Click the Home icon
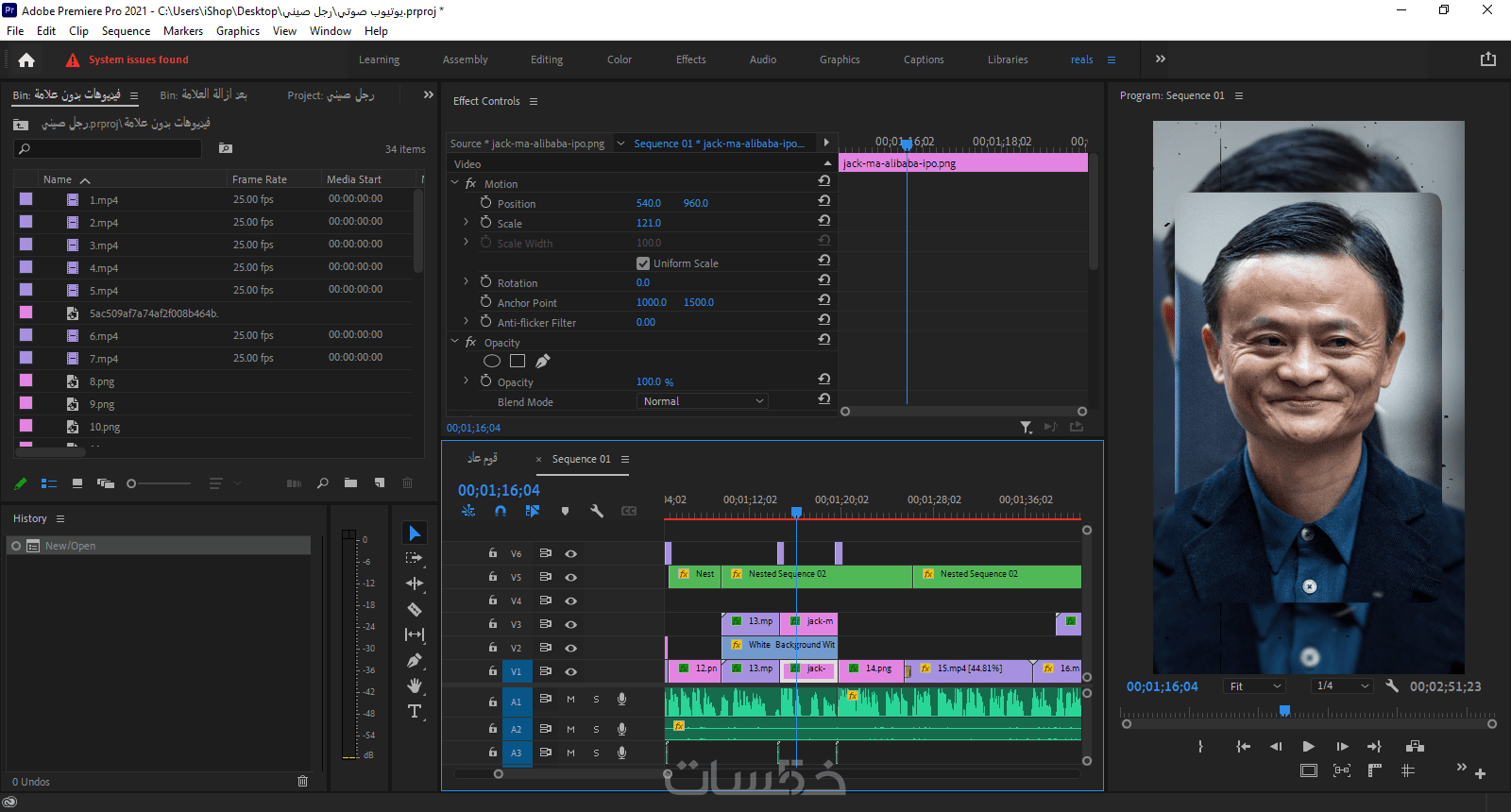1511x812 pixels. [26, 59]
